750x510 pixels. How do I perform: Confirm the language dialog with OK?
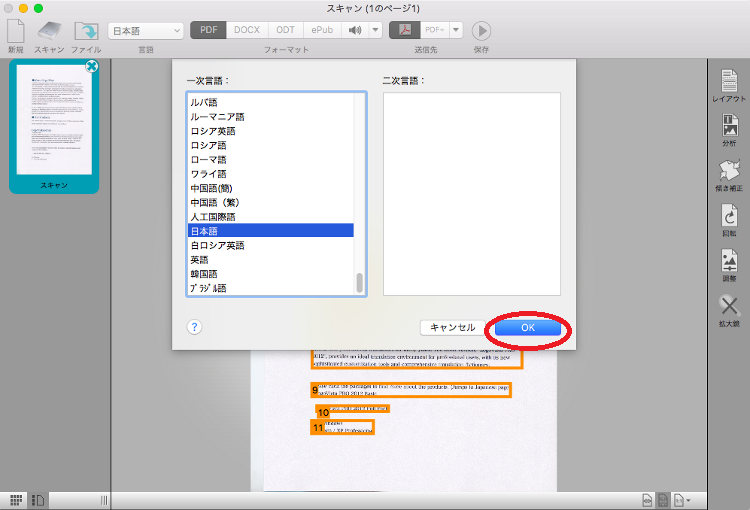[x=528, y=327]
